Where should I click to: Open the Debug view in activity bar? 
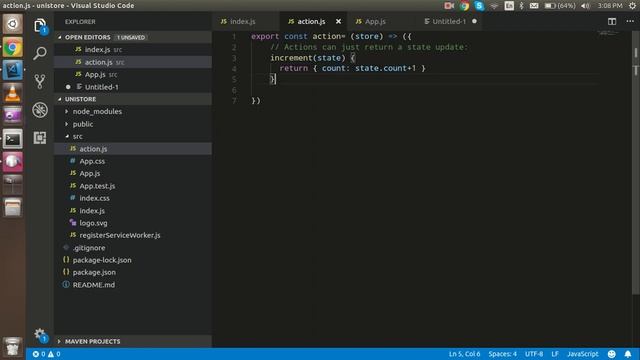(x=40, y=110)
